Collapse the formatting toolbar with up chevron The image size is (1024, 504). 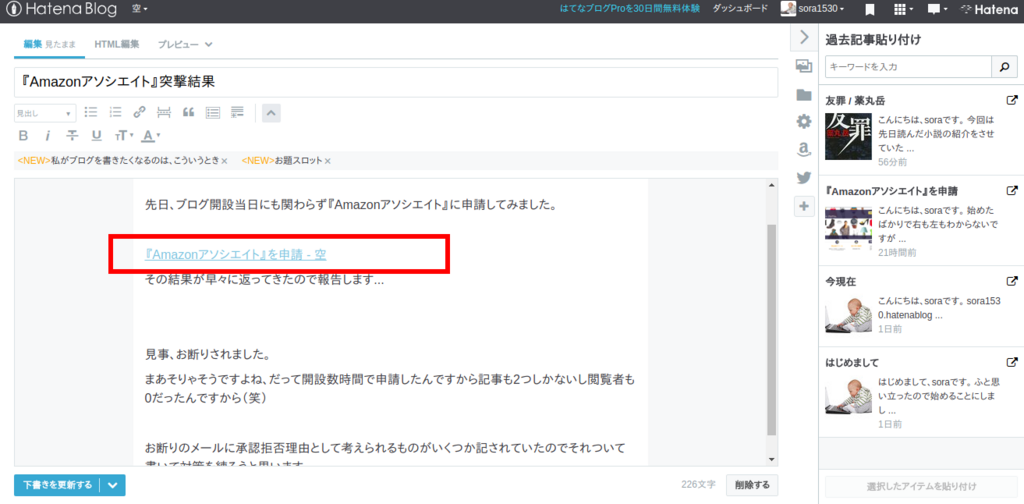(x=272, y=112)
